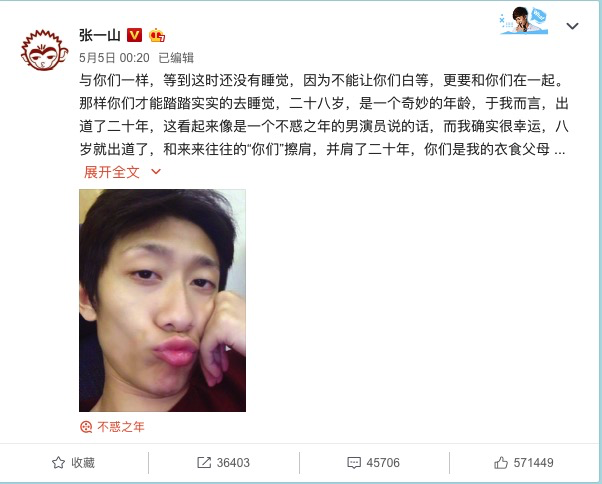Image resolution: width=602 pixels, height=484 pixels.
Task: Click the 5月5日 00:20 timestamp
Action: click(x=114, y=58)
